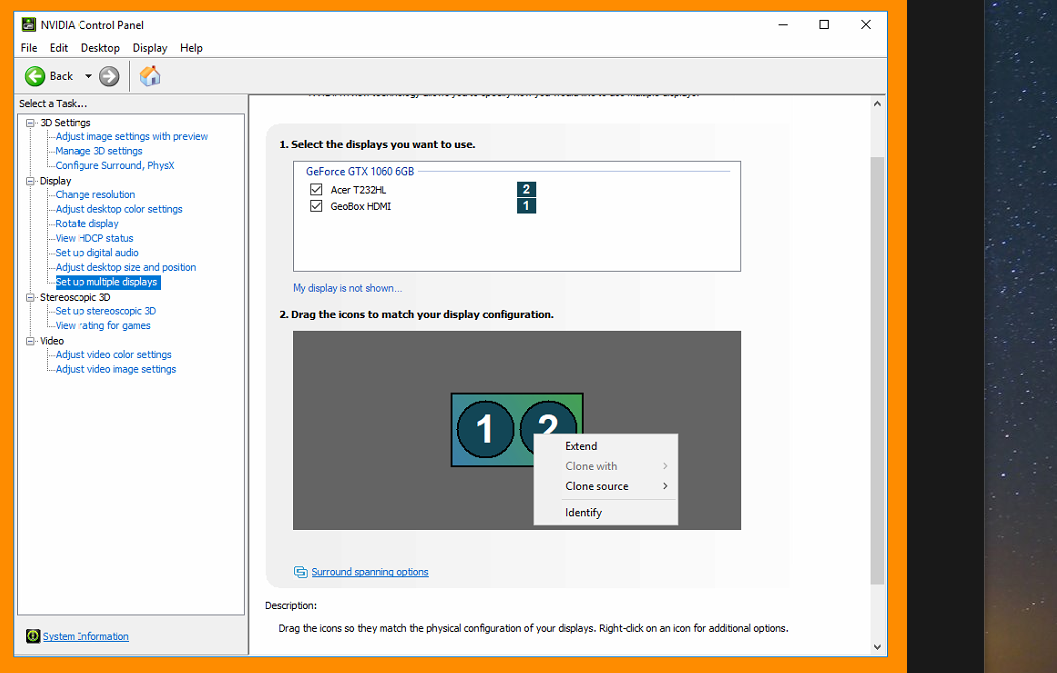
Task: Choose Extend from the context menu
Action: 581,446
